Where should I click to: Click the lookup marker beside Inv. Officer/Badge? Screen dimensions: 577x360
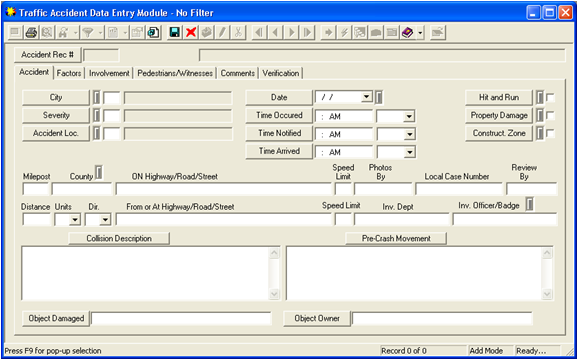tap(529, 205)
